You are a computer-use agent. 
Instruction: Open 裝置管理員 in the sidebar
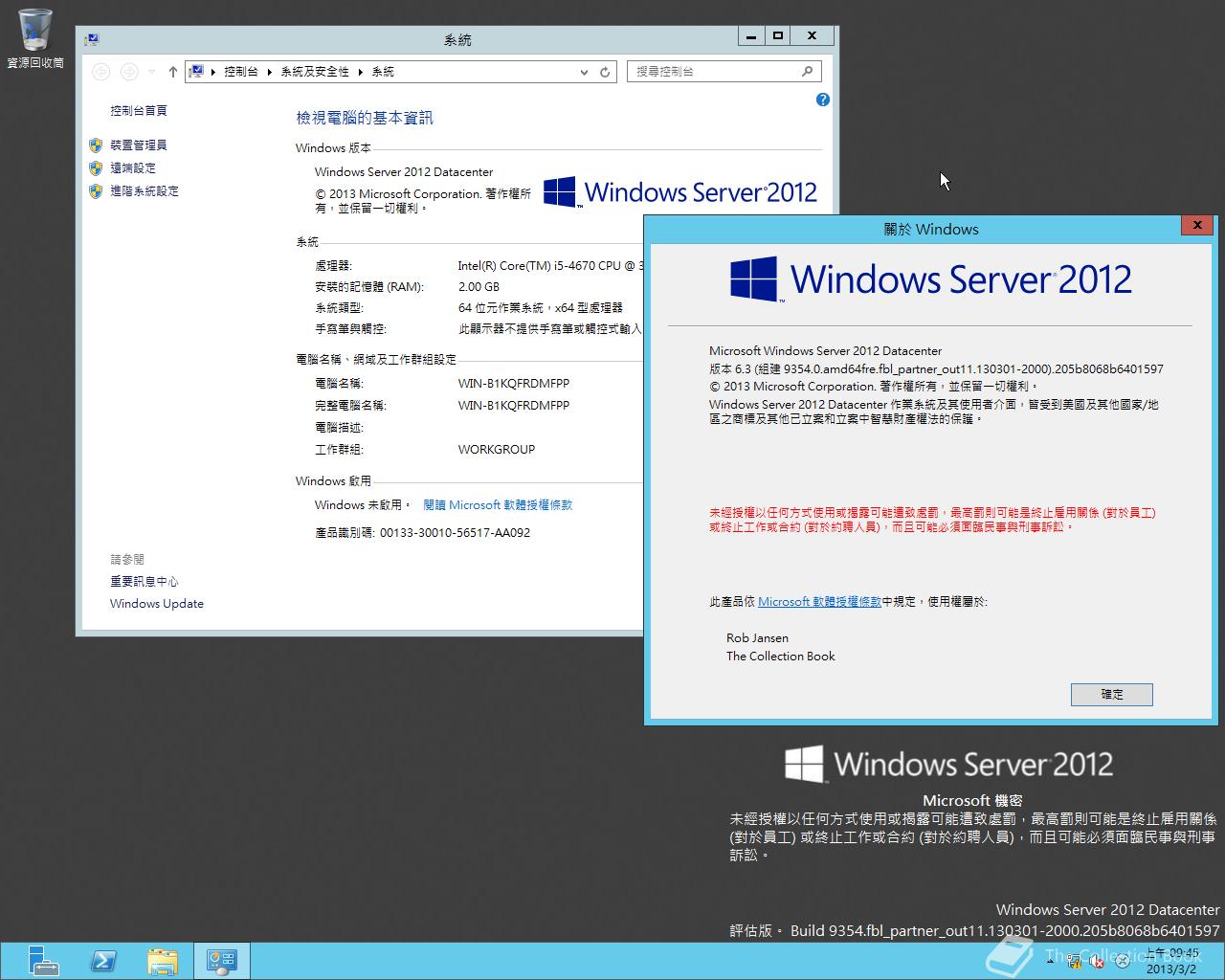point(139,145)
